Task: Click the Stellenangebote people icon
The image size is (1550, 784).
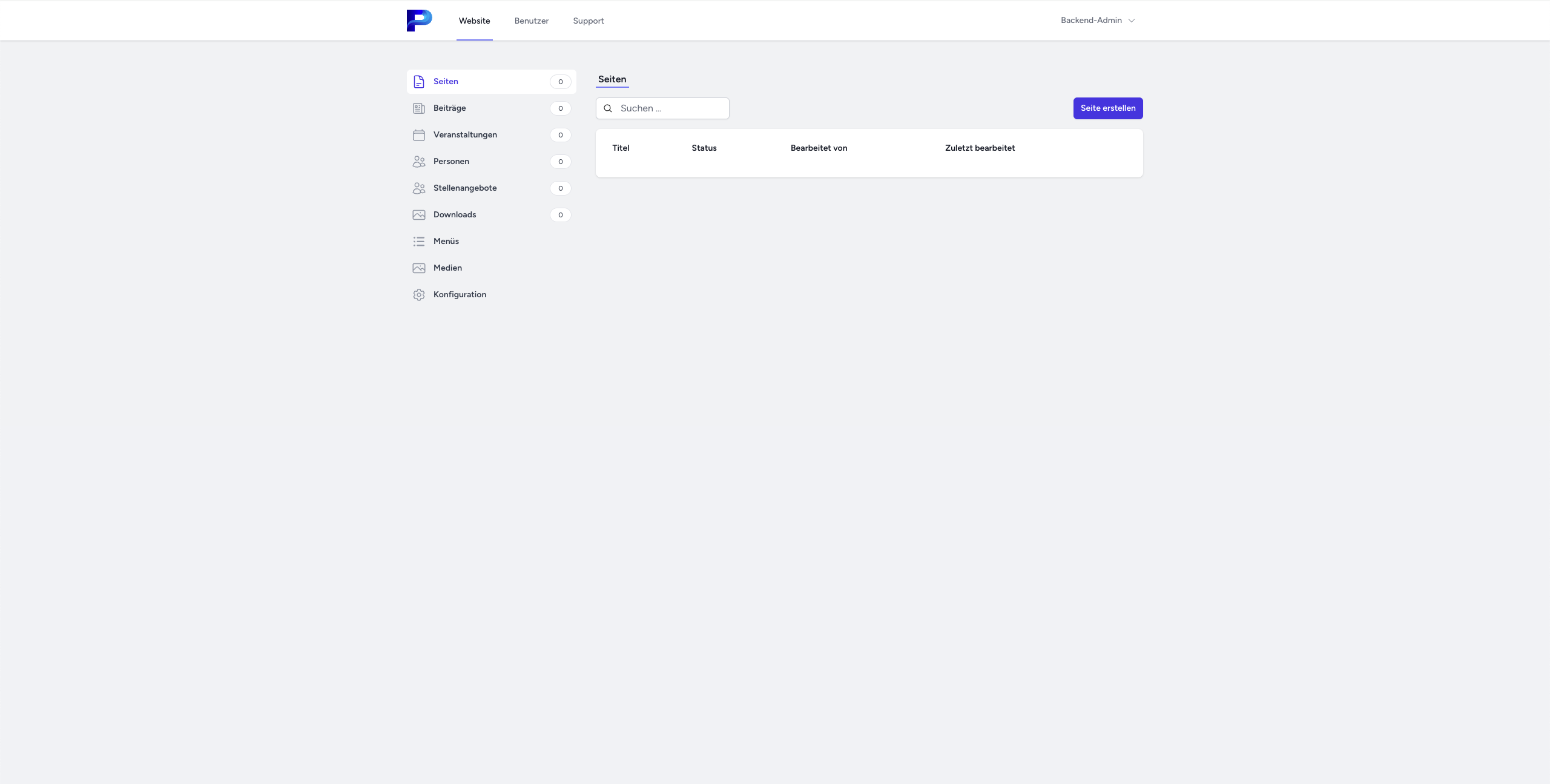Action: click(x=418, y=188)
